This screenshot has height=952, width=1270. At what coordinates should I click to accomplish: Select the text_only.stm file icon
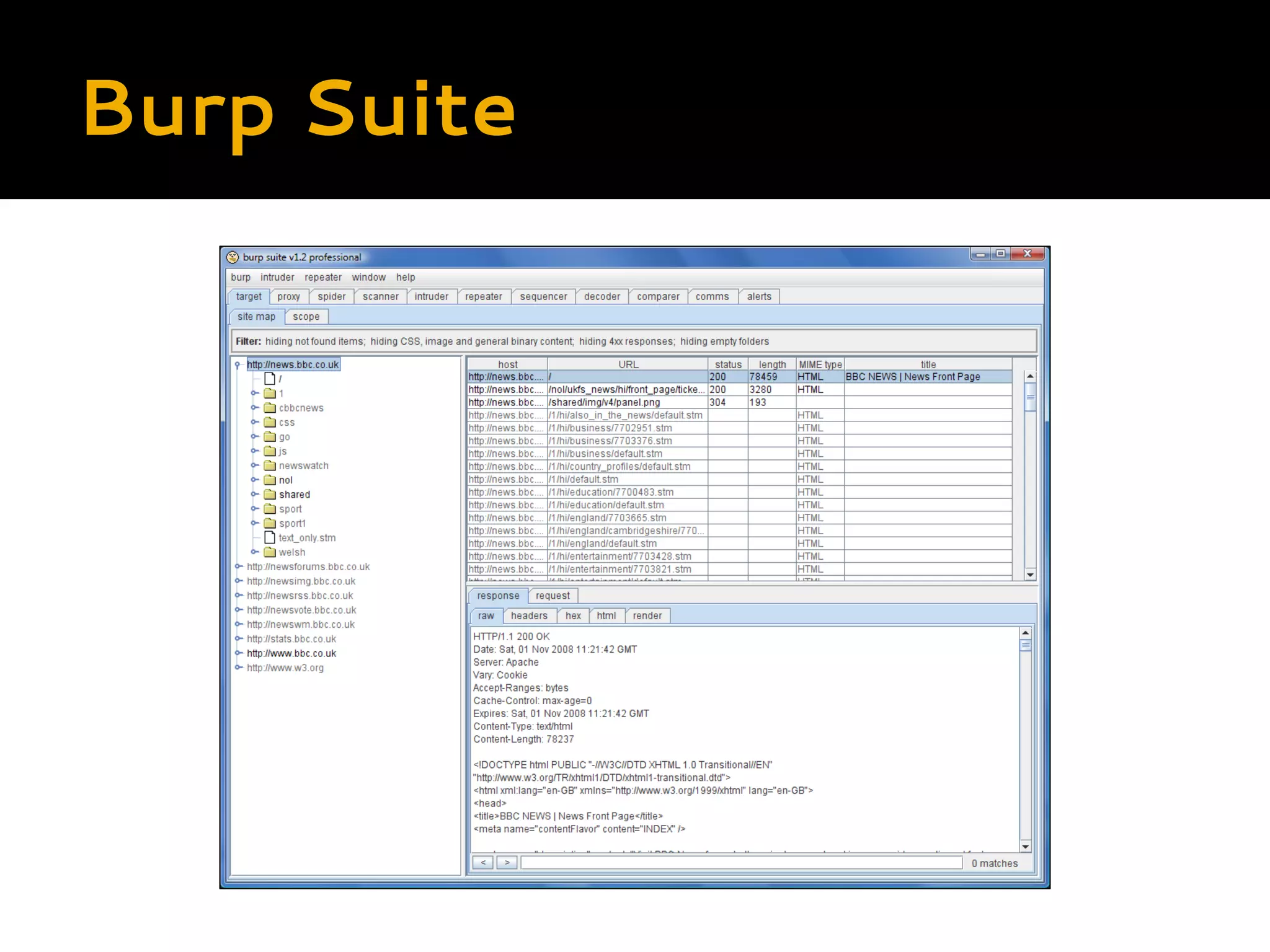pos(270,537)
